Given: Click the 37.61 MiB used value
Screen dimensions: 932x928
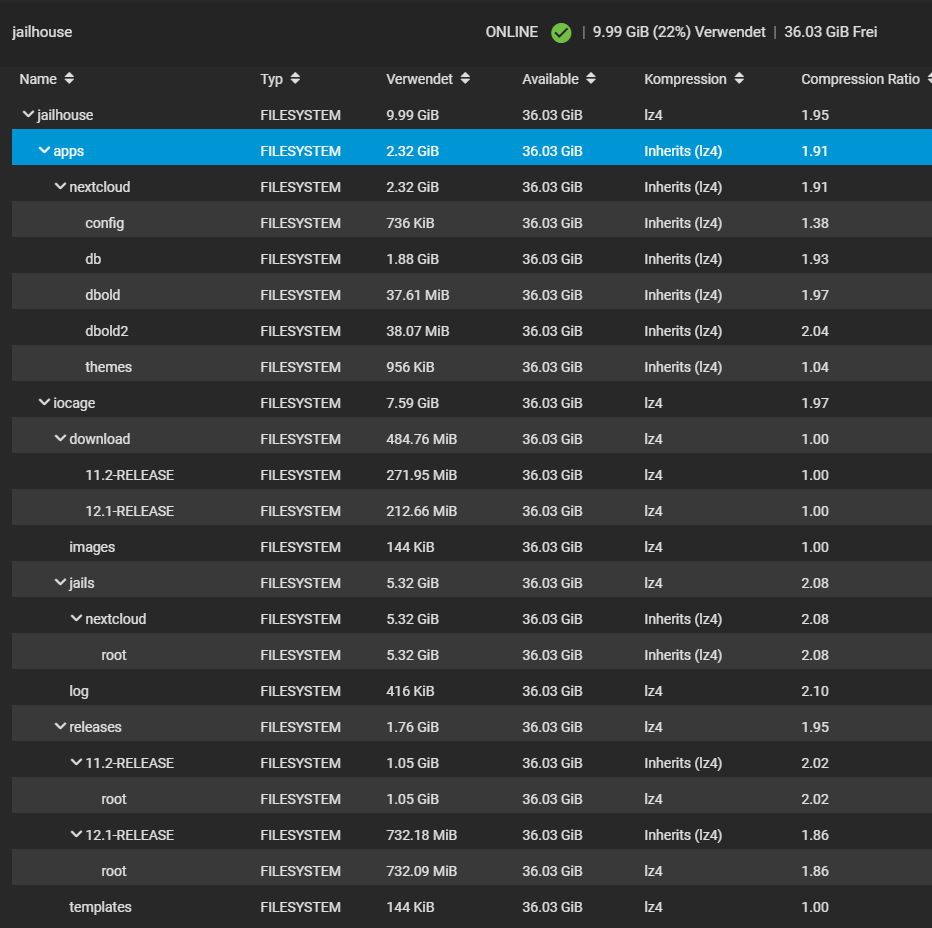Looking at the screenshot, I should coord(418,295).
